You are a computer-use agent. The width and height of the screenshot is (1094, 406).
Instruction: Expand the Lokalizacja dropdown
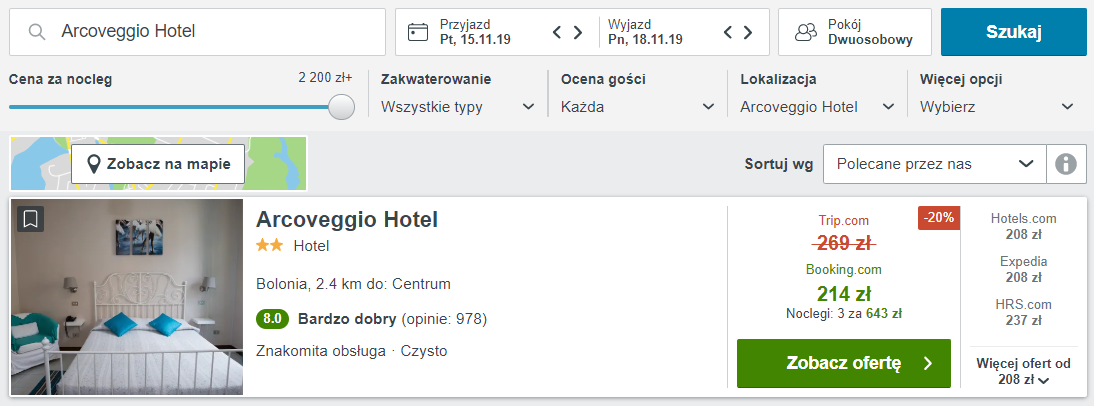pyautogui.click(x=818, y=107)
